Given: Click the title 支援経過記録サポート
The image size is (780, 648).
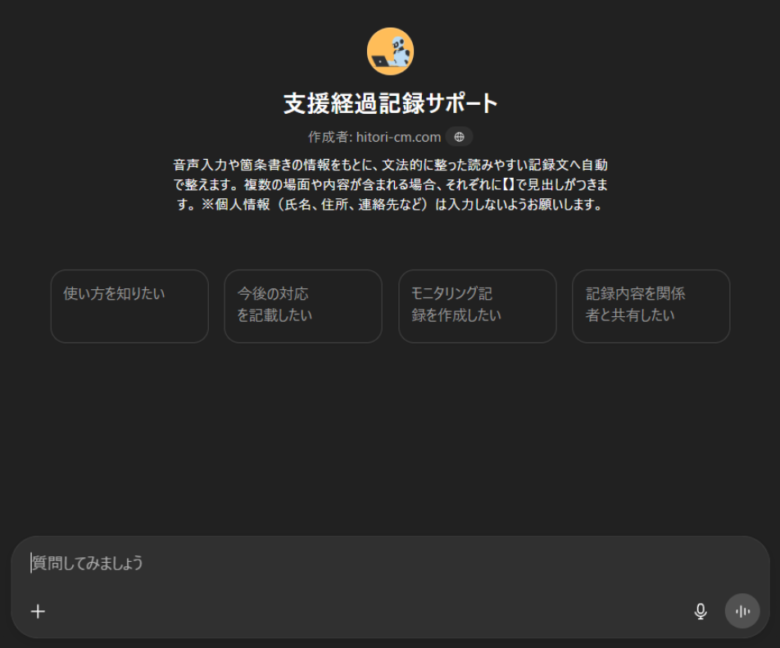Looking at the screenshot, I should click(x=390, y=104).
